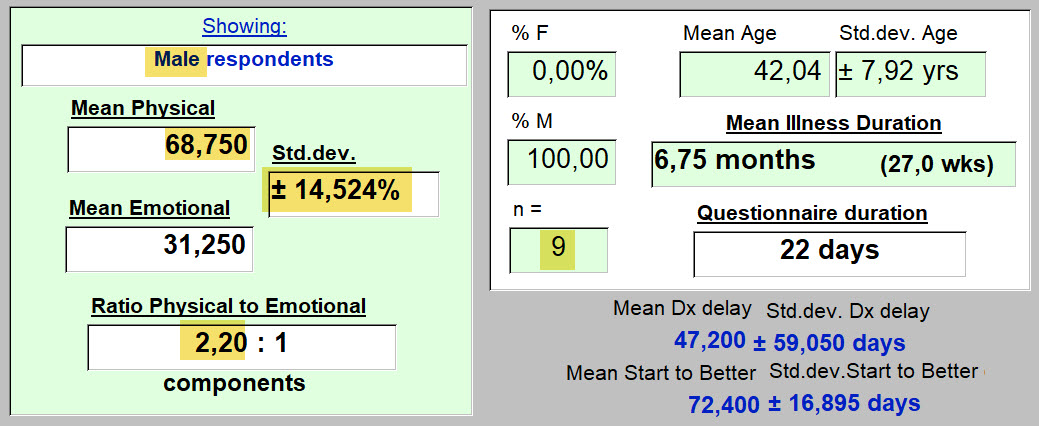1039x426 pixels.
Task: Open the 'Showing:' link
Action: tap(245, 27)
